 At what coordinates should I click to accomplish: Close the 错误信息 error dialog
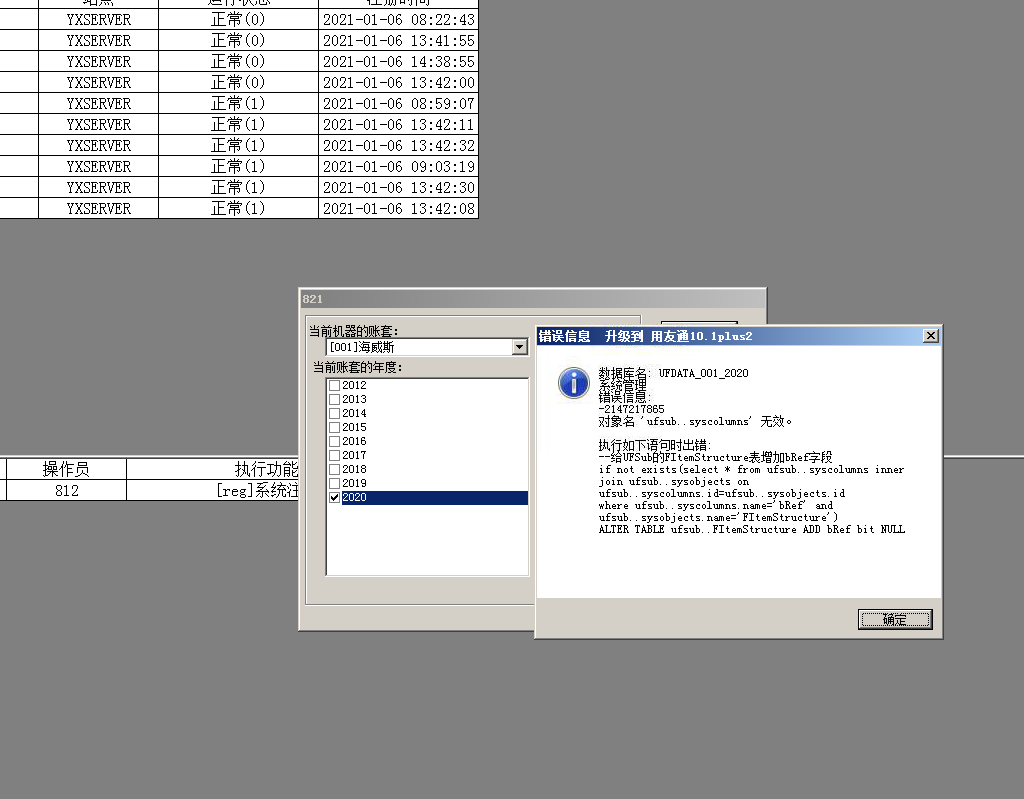pyautogui.click(x=931, y=336)
